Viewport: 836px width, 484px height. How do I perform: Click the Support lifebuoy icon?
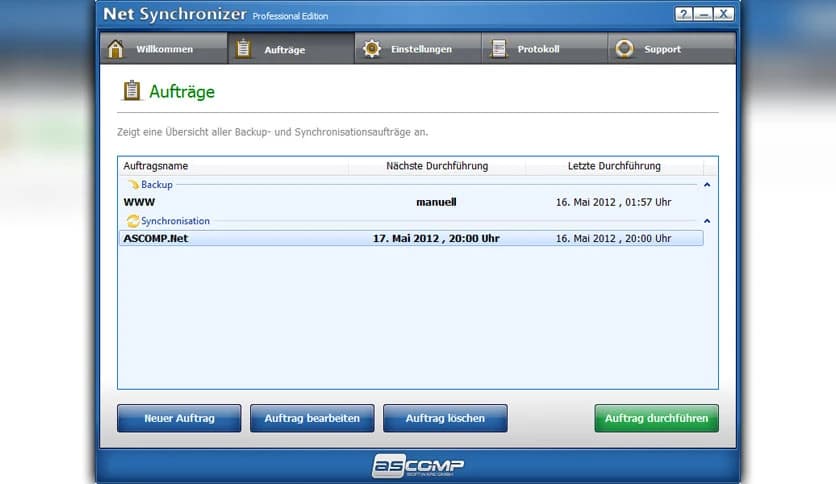click(x=624, y=49)
